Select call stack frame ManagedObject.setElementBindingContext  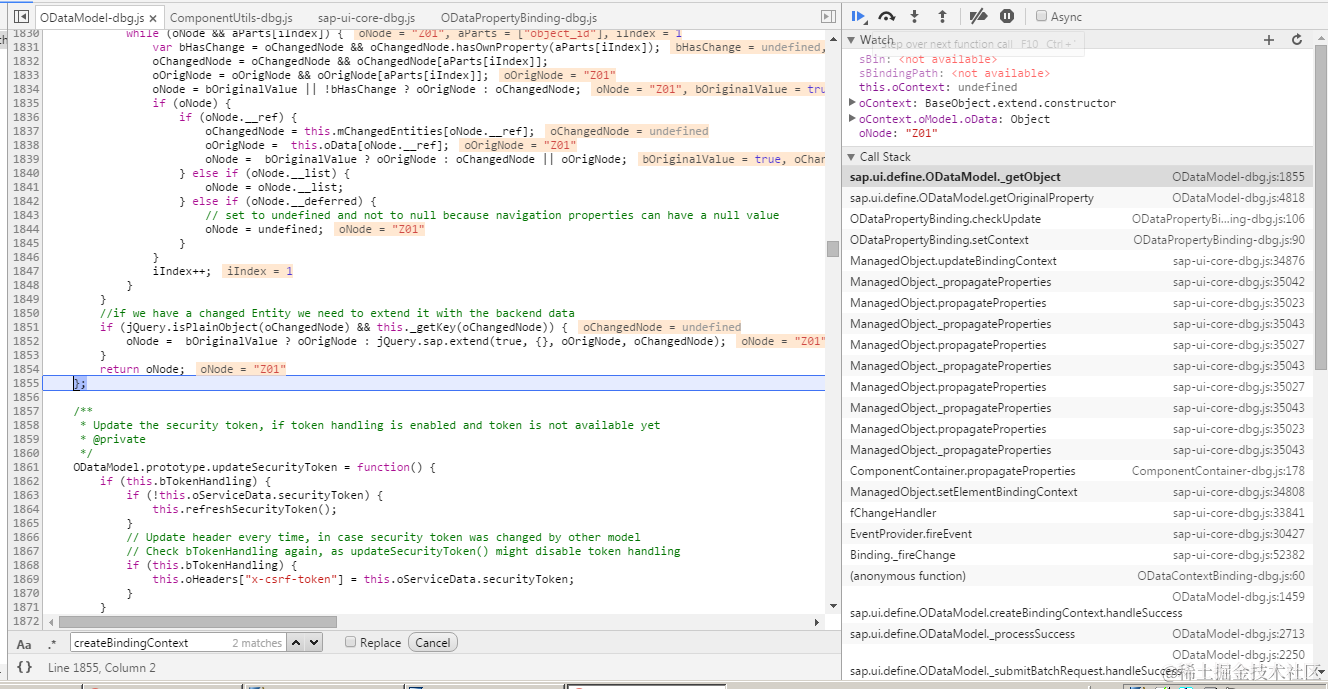tap(1077, 492)
